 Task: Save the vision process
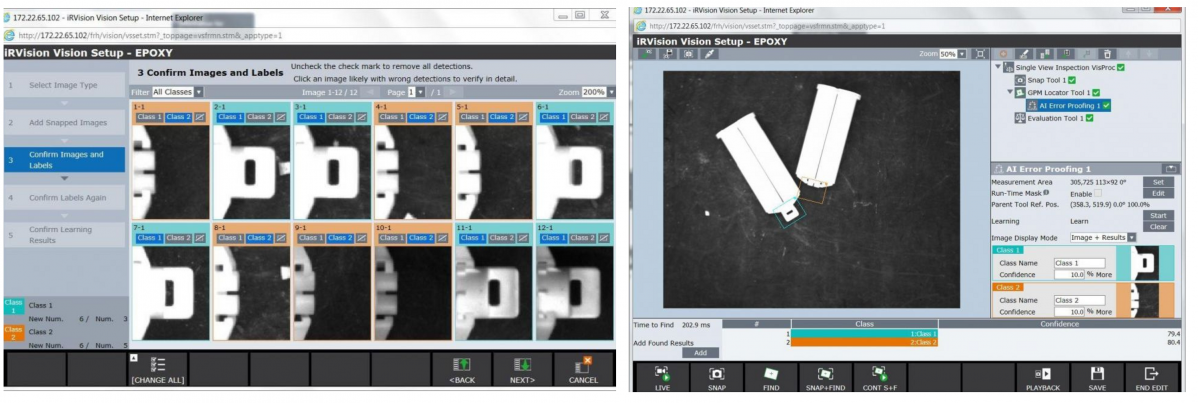click(1097, 378)
